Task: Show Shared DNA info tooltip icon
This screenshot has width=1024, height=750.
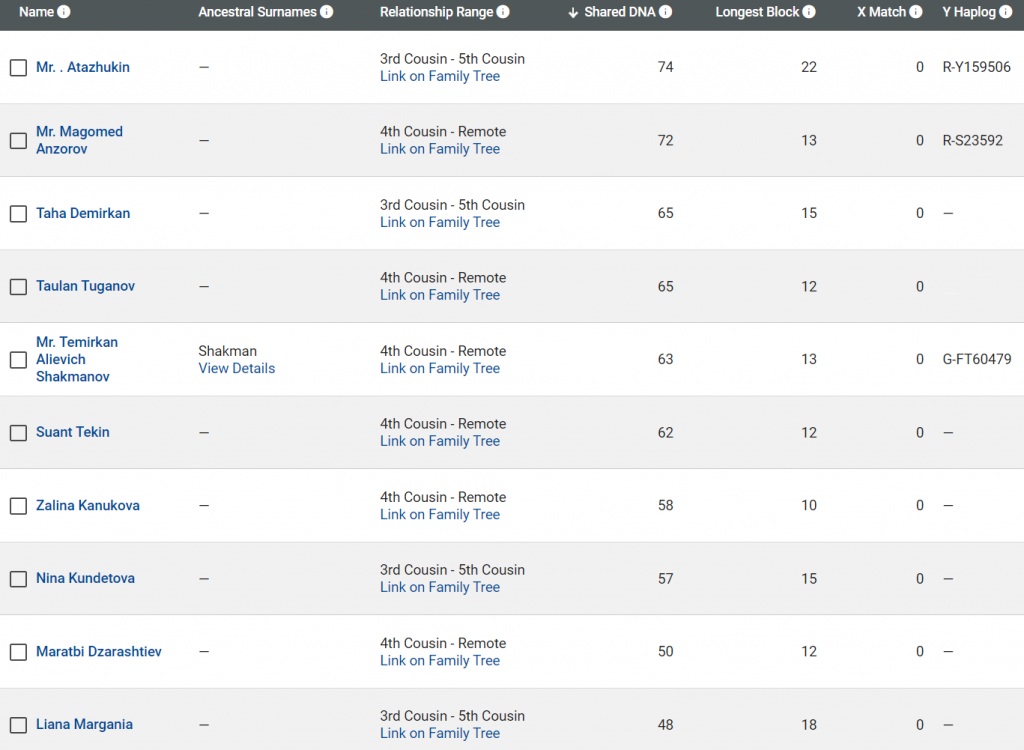Action: pos(666,12)
